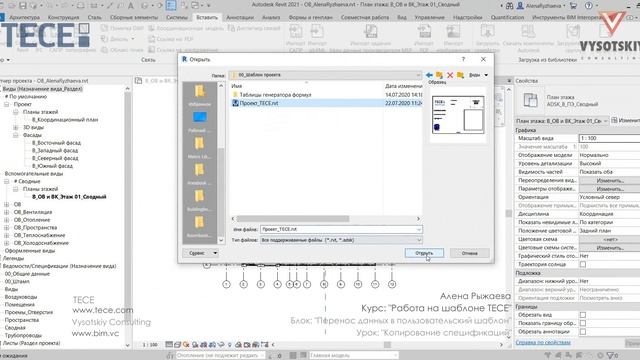Viewport: 640px width, 360px height.
Task: Click the text 'A' tool in Quick Access toolbar
Action: click(x=131, y=6)
